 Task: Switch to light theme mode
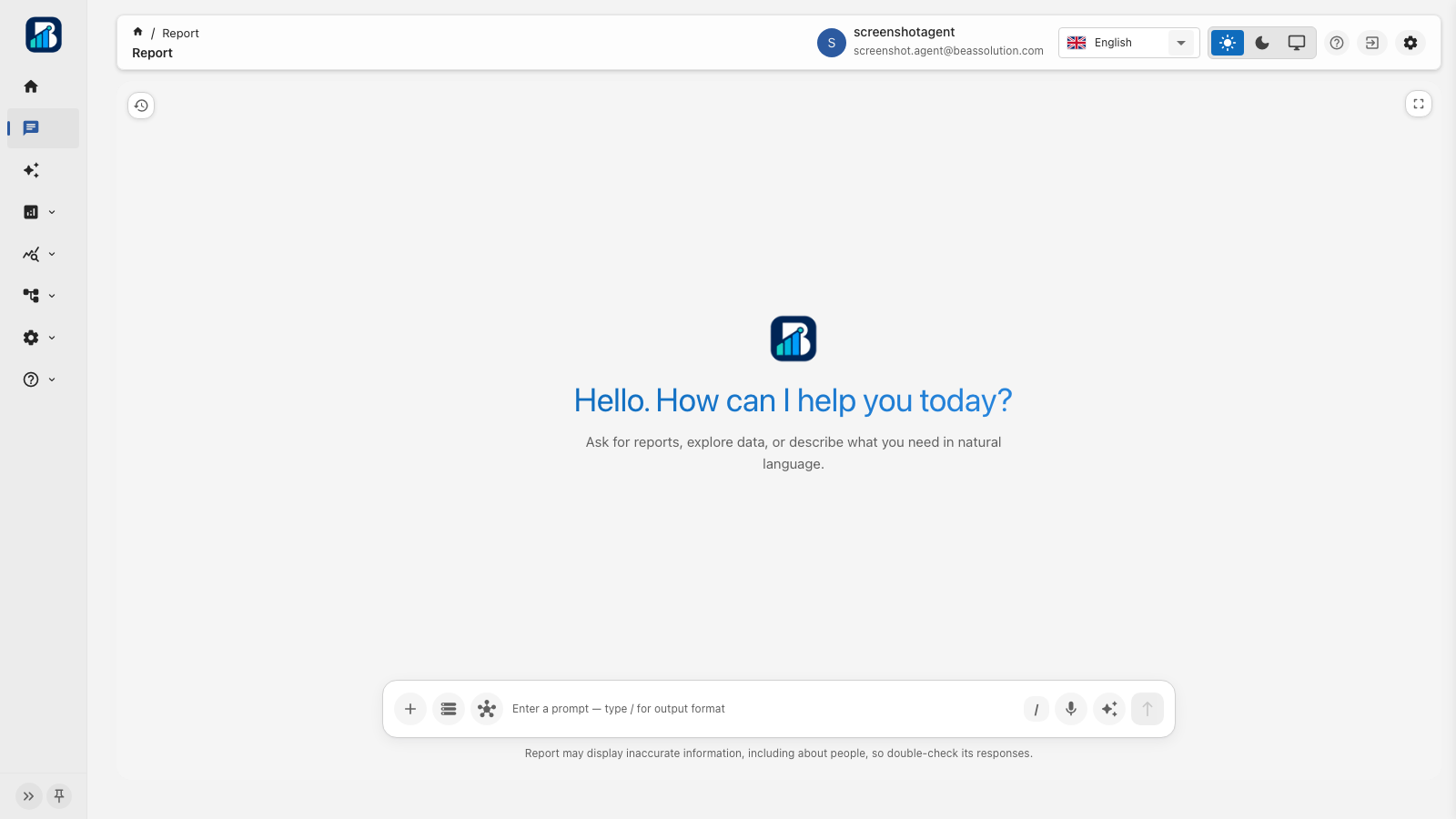pos(1228,43)
